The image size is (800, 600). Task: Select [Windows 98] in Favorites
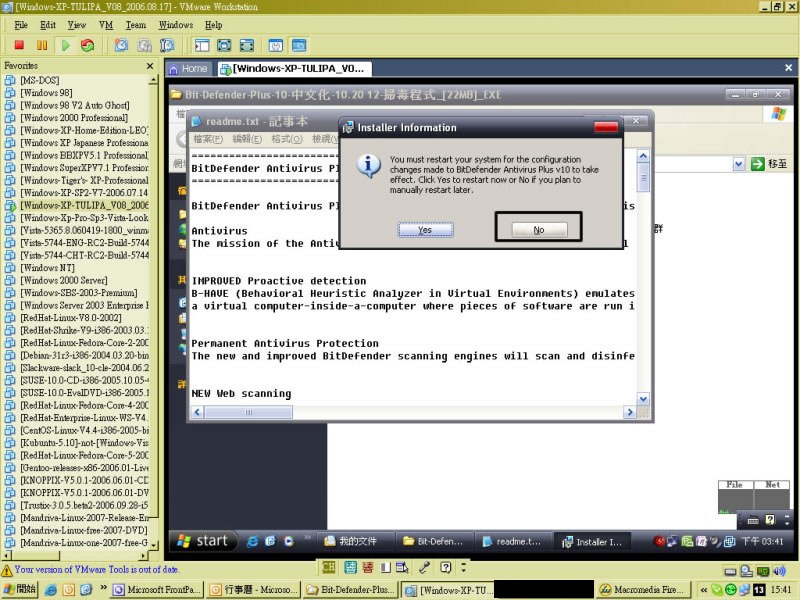pos(46,92)
